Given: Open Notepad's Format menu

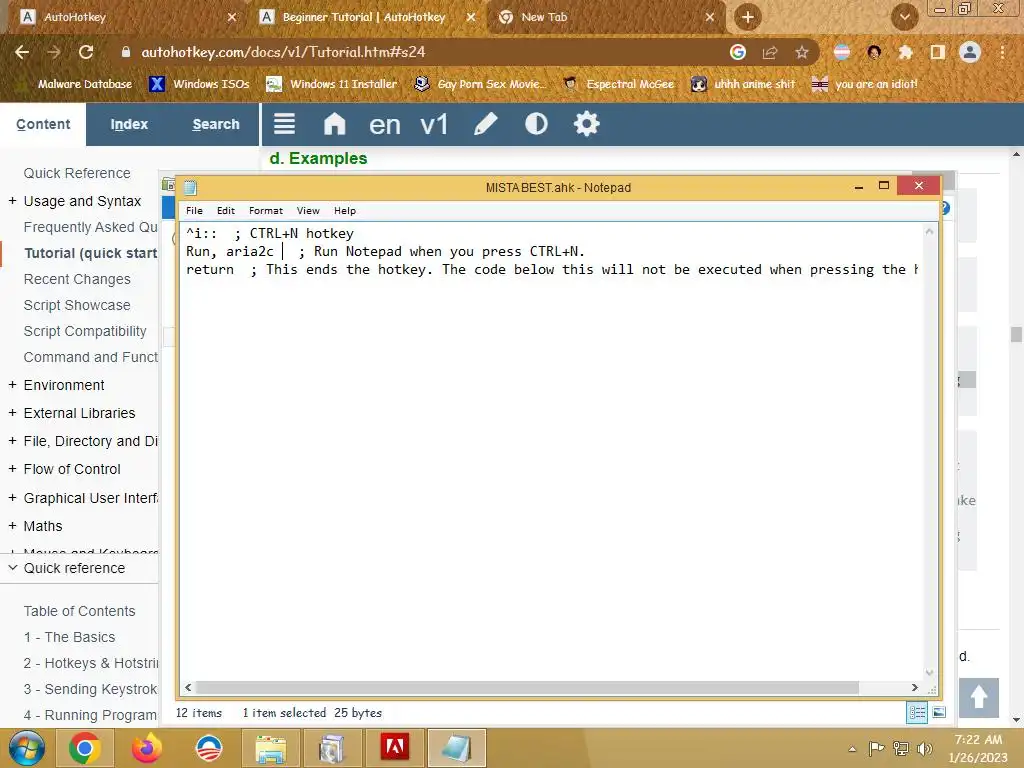Looking at the screenshot, I should [266, 210].
